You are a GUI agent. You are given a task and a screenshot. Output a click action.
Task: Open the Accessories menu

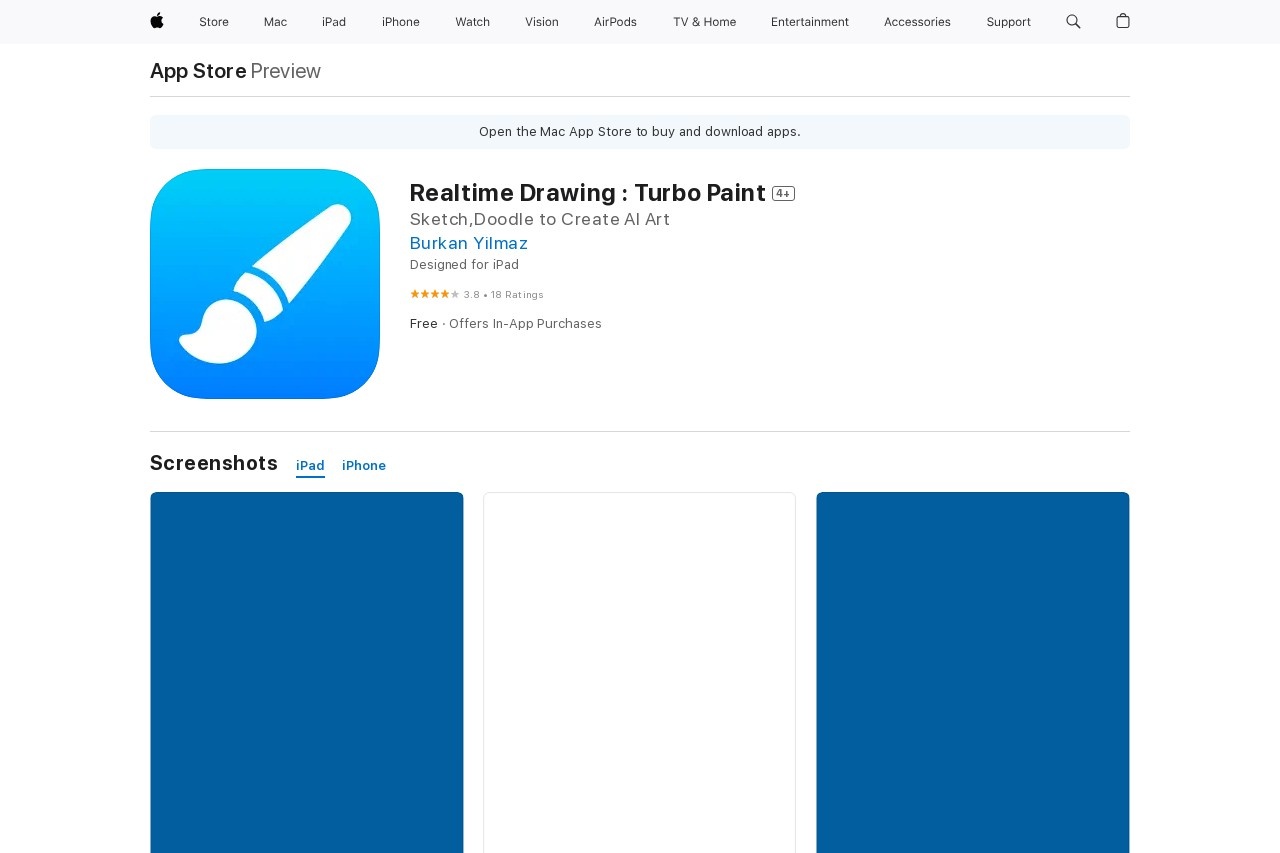click(917, 22)
